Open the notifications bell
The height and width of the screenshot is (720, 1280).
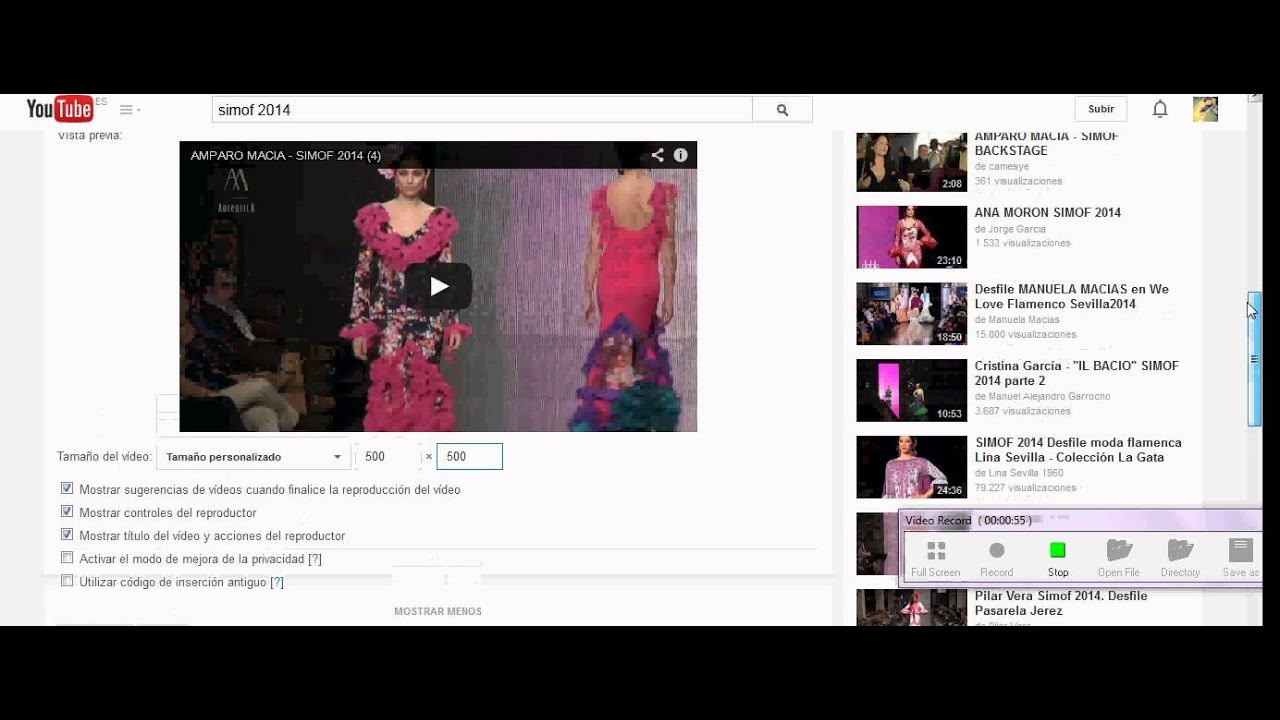[x=1160, y=109]
